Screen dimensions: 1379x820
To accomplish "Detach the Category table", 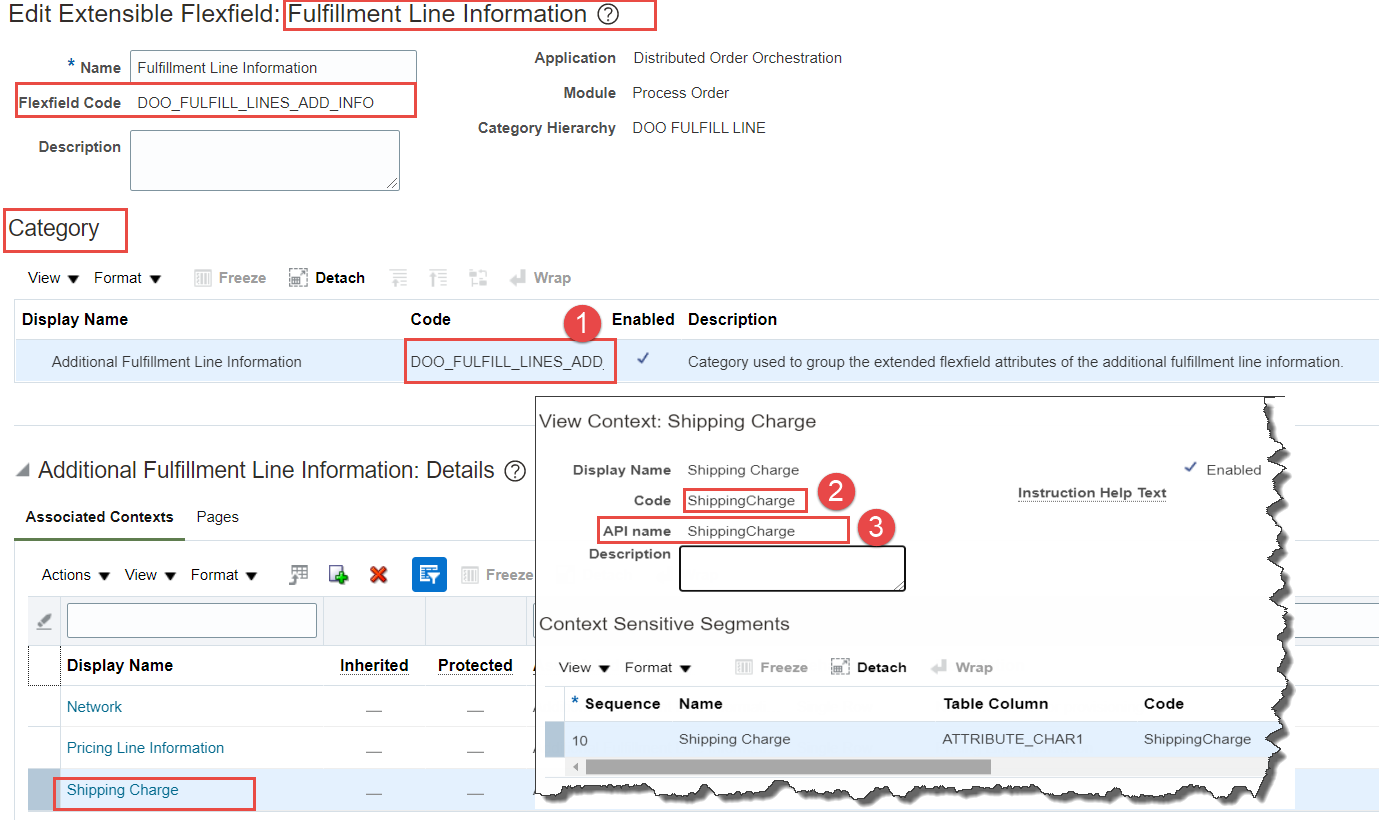I will pos(327,278).
